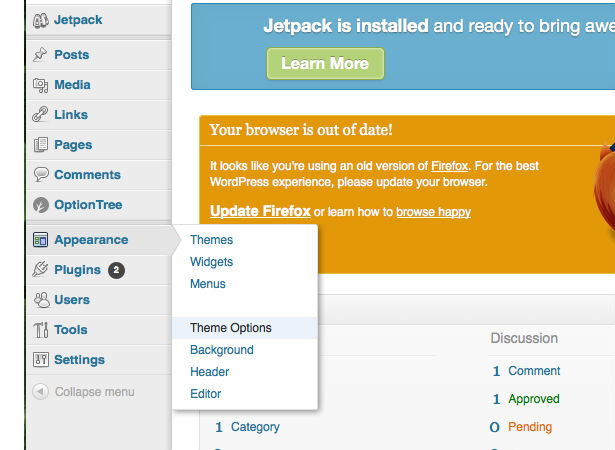This screenshot has height=450, width=615.
Task: Click the Tools wrench icon
Action: coord(41,330)
